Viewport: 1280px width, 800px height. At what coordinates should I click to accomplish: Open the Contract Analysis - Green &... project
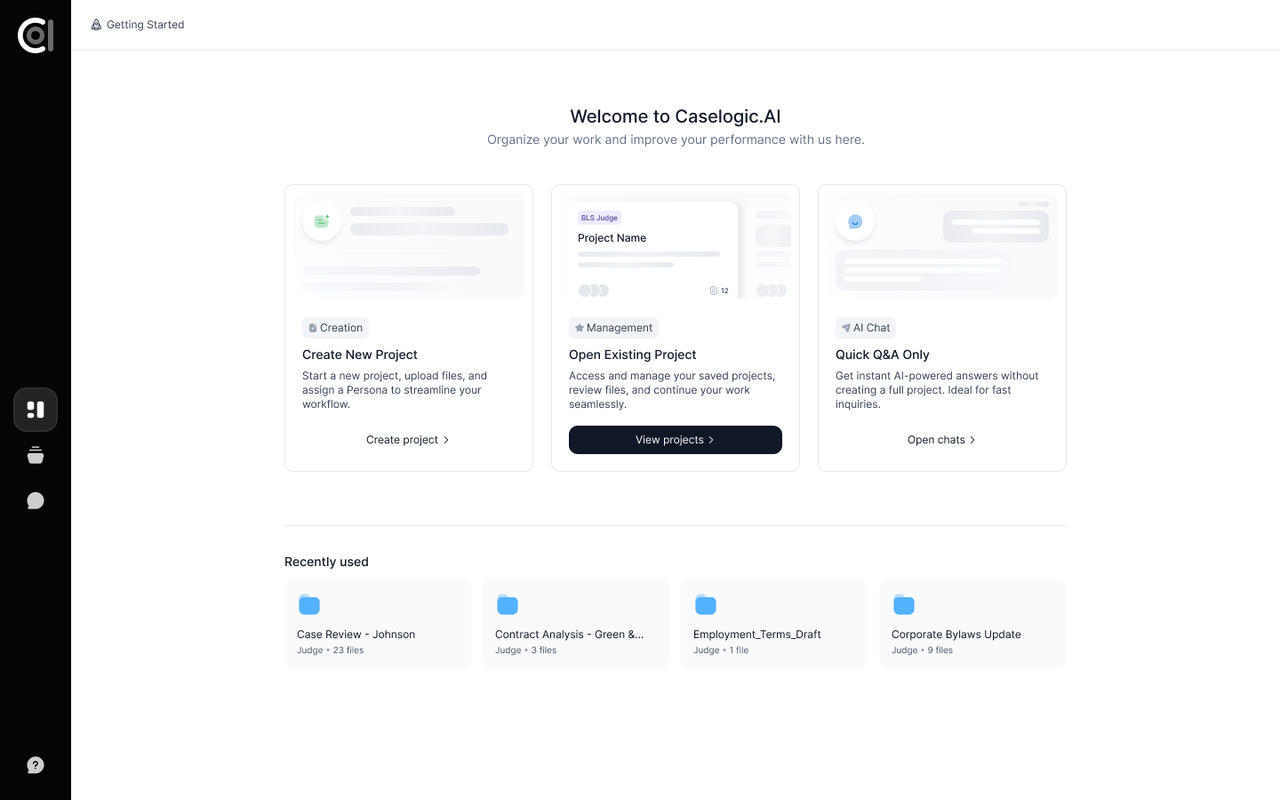[x=576, y=624]
